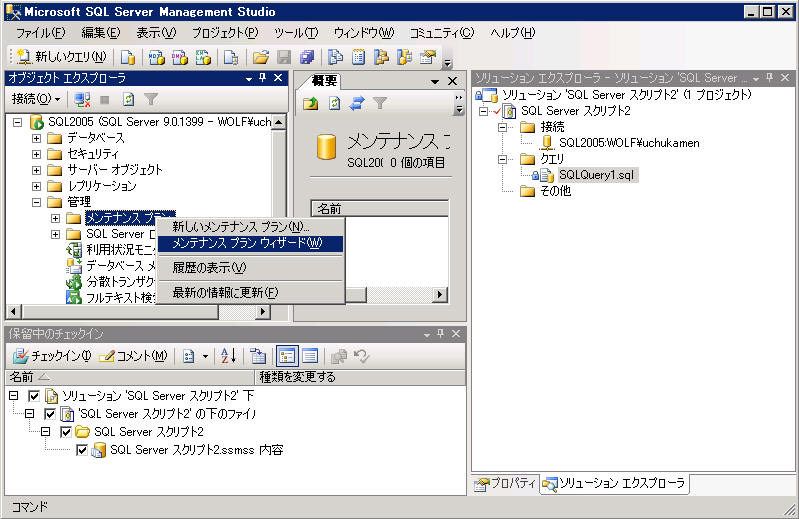Click the XMLA query icon in toolbar
Screen dimensions: 799x519
pos(203,57)
